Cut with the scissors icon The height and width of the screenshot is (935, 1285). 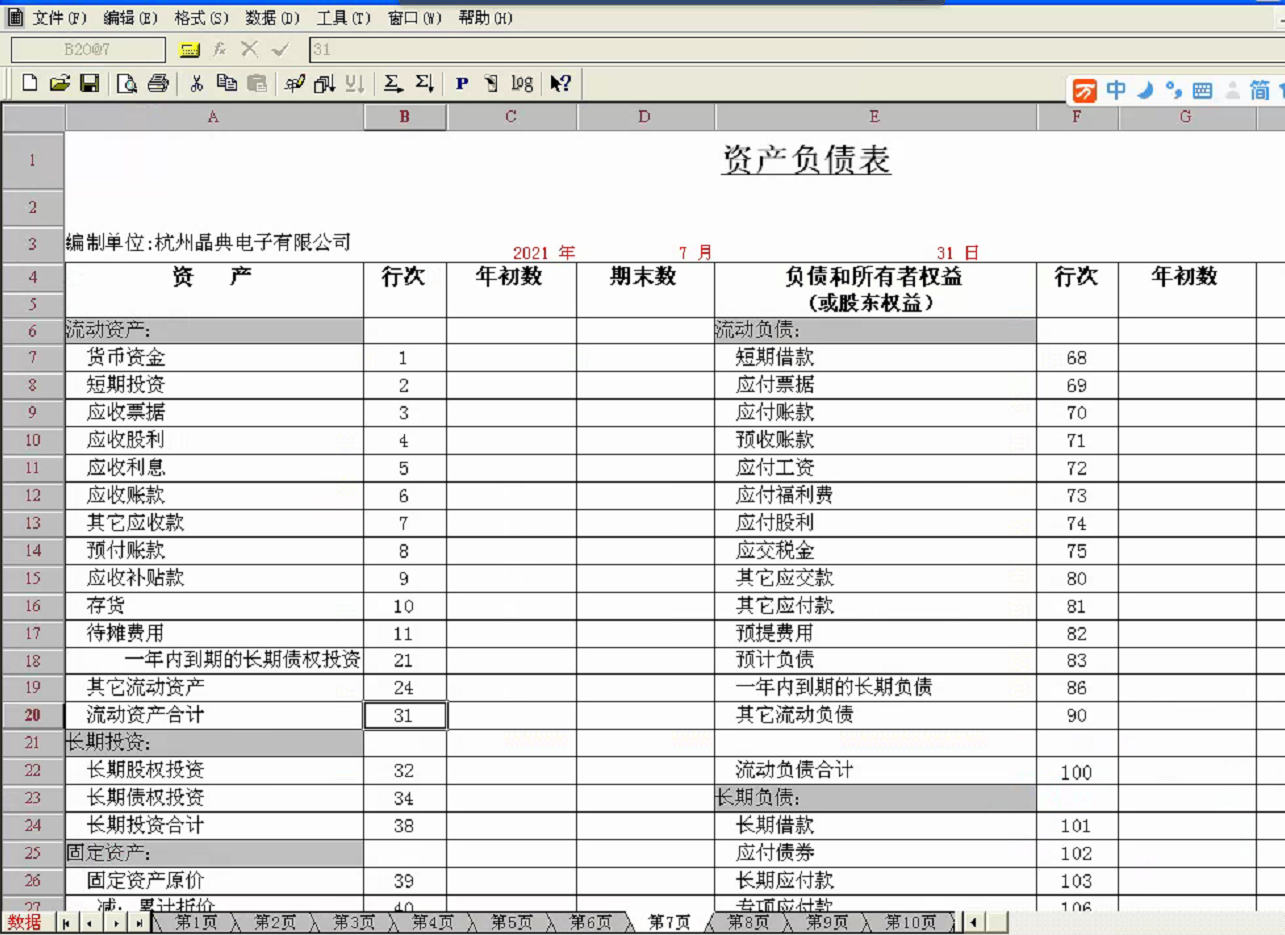[x=197, y=84]
